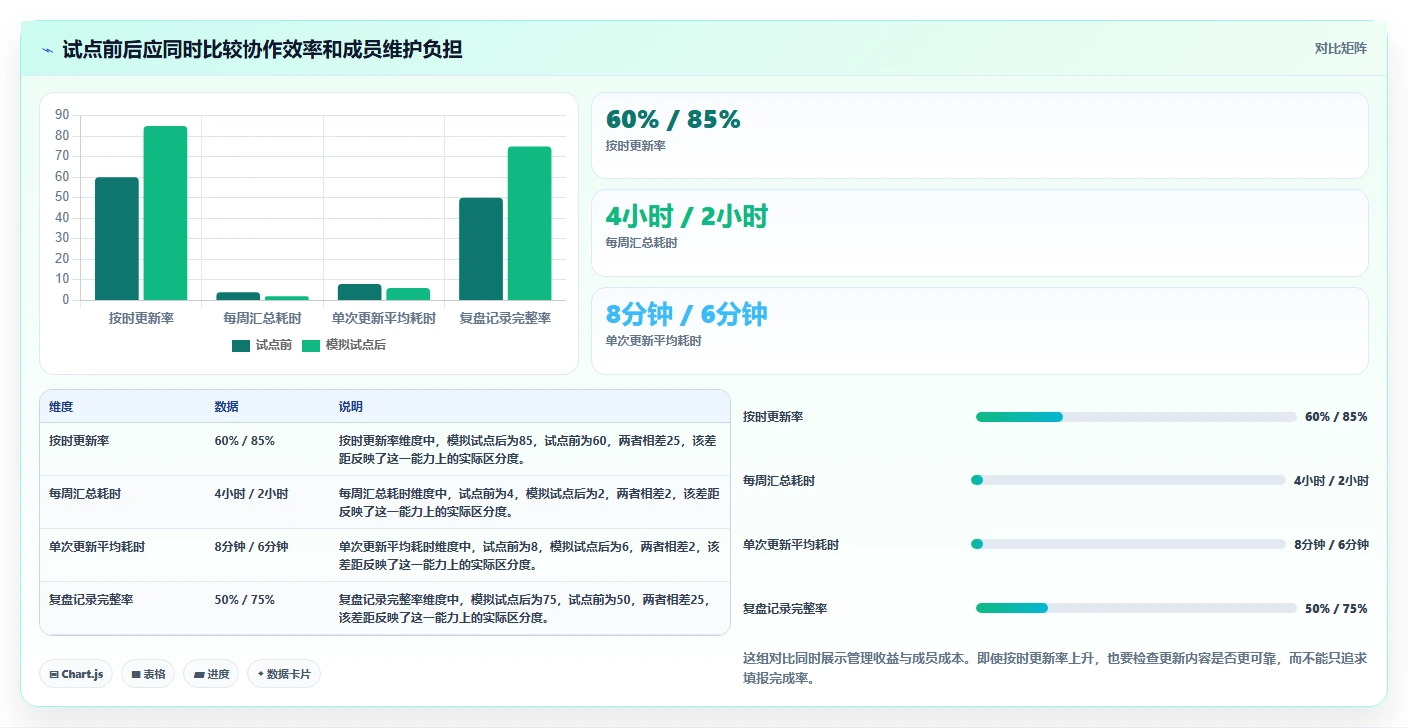Click the 模拟试点后 bar for 复盘记录完整率

point(529,223)
